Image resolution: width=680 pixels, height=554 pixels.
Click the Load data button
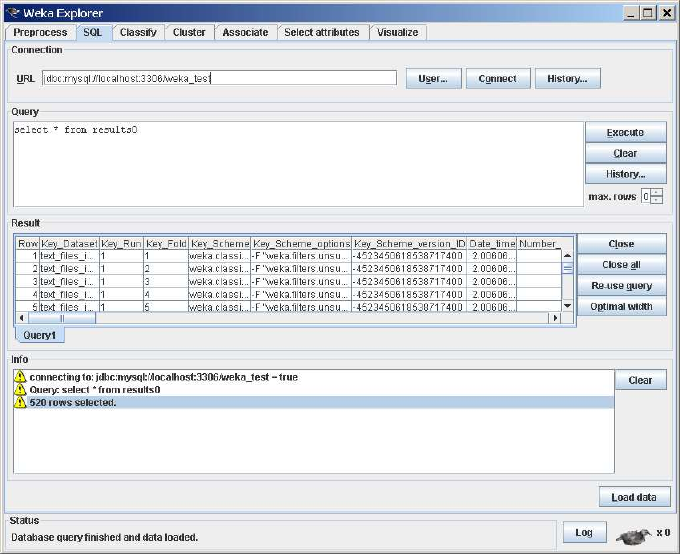click(x=634, y=497)
